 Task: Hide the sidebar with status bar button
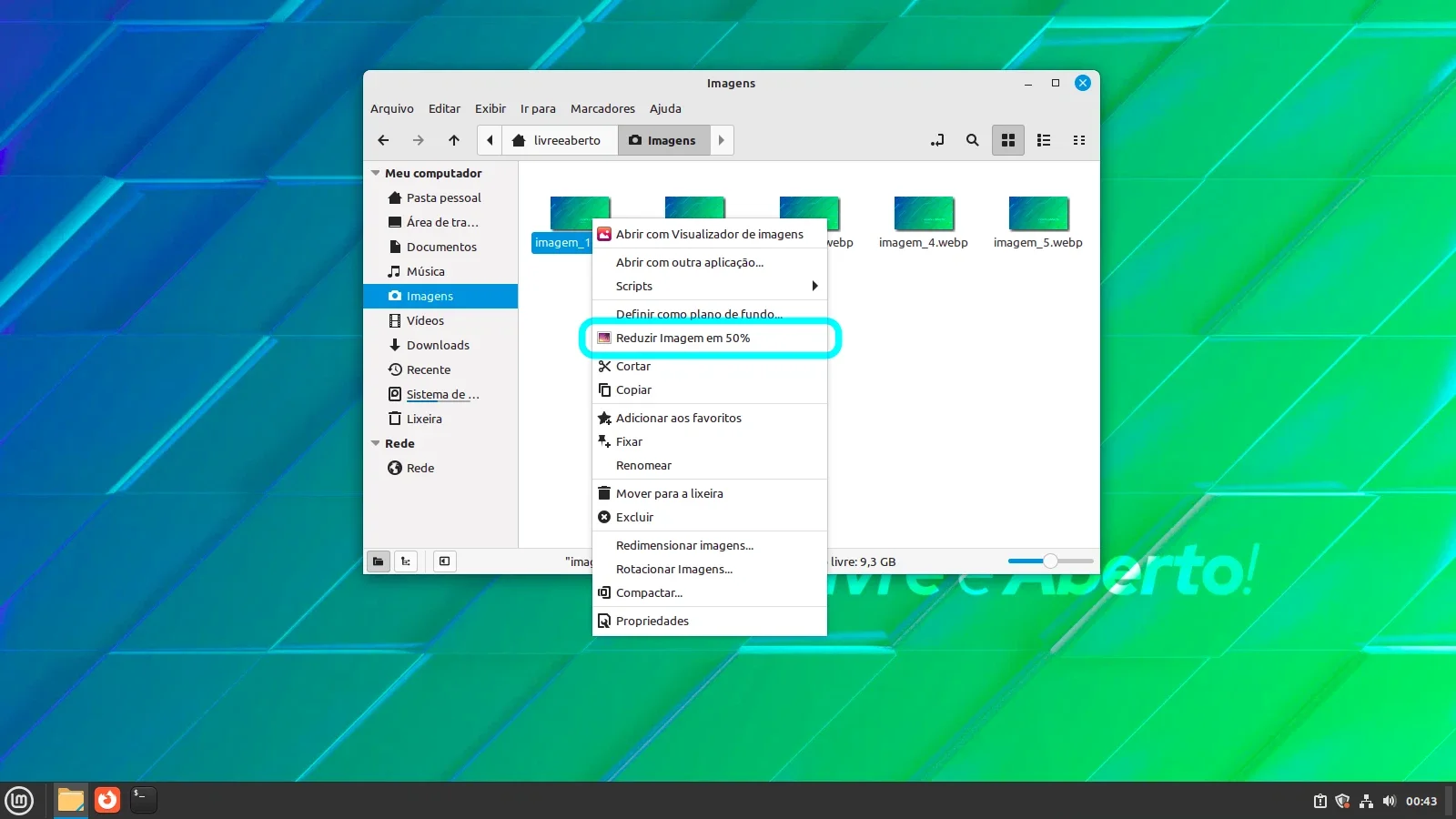tap(444, 561)
